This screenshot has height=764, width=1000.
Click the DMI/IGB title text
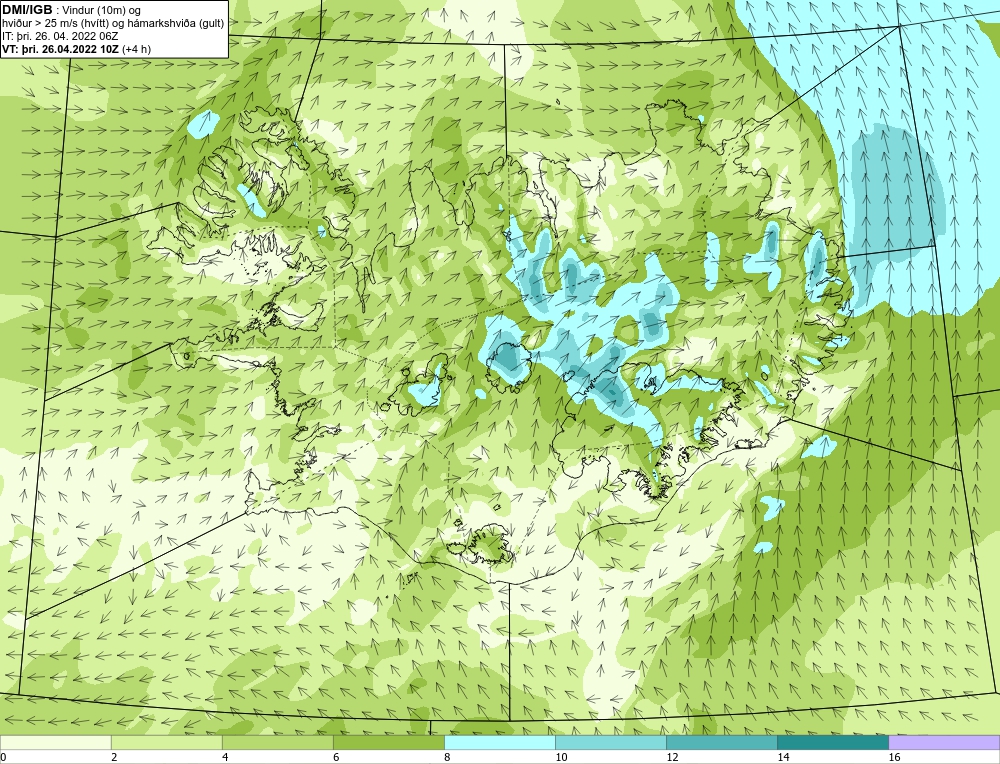pos(27,10)
